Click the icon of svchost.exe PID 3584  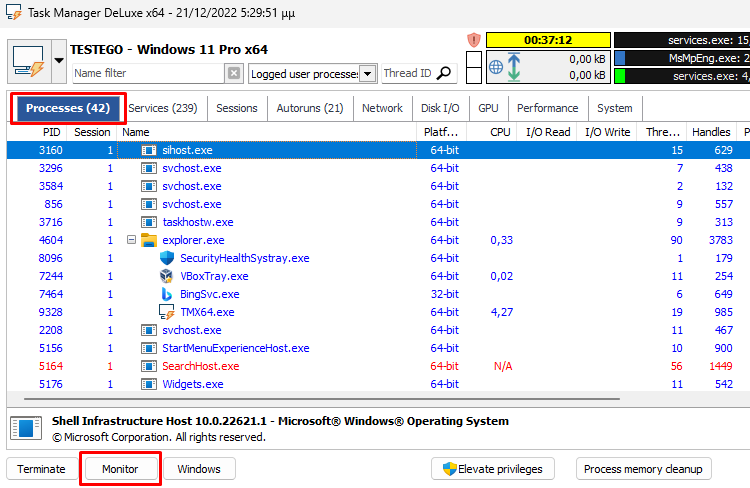[x=149, y=186]
